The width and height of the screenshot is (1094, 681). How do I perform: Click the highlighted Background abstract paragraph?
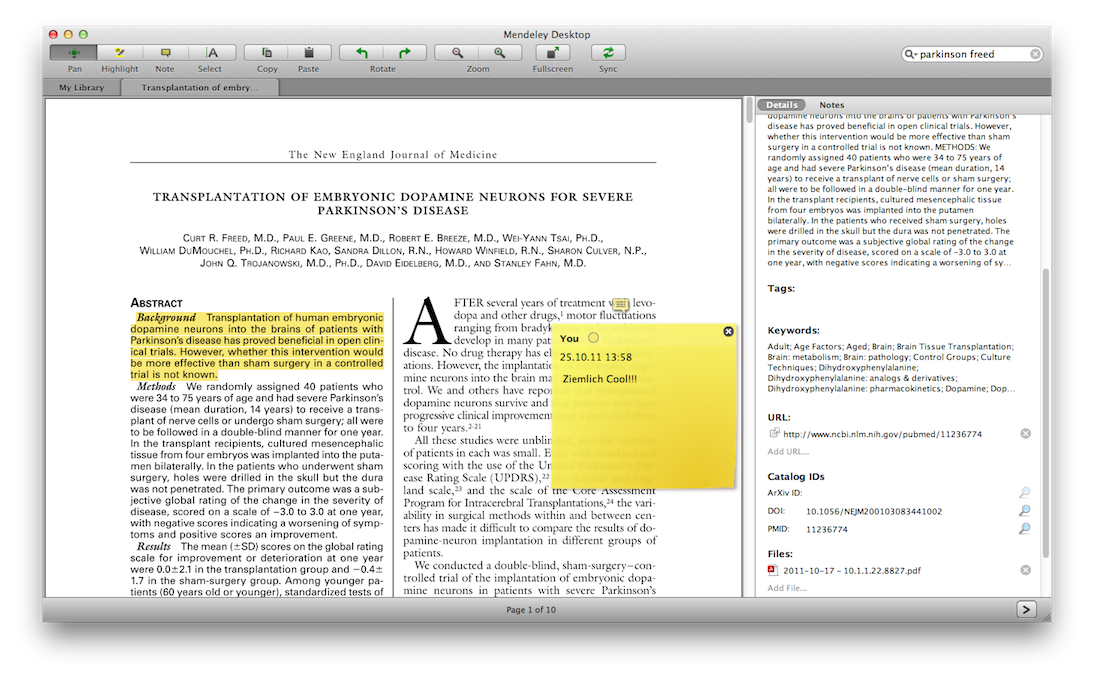[x=257, y=345]
